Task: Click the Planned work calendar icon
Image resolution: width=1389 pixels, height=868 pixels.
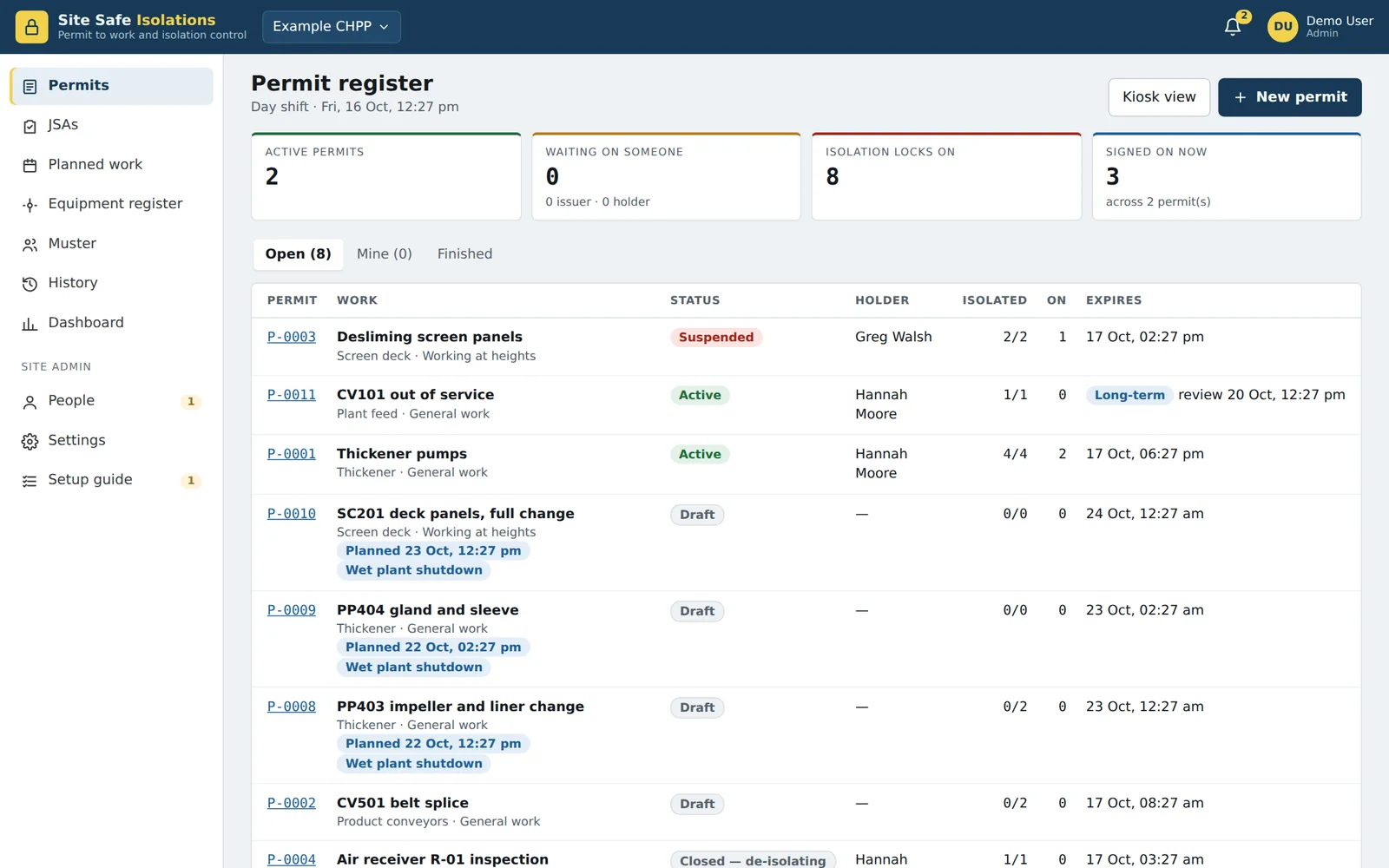Action: [30, 165]
